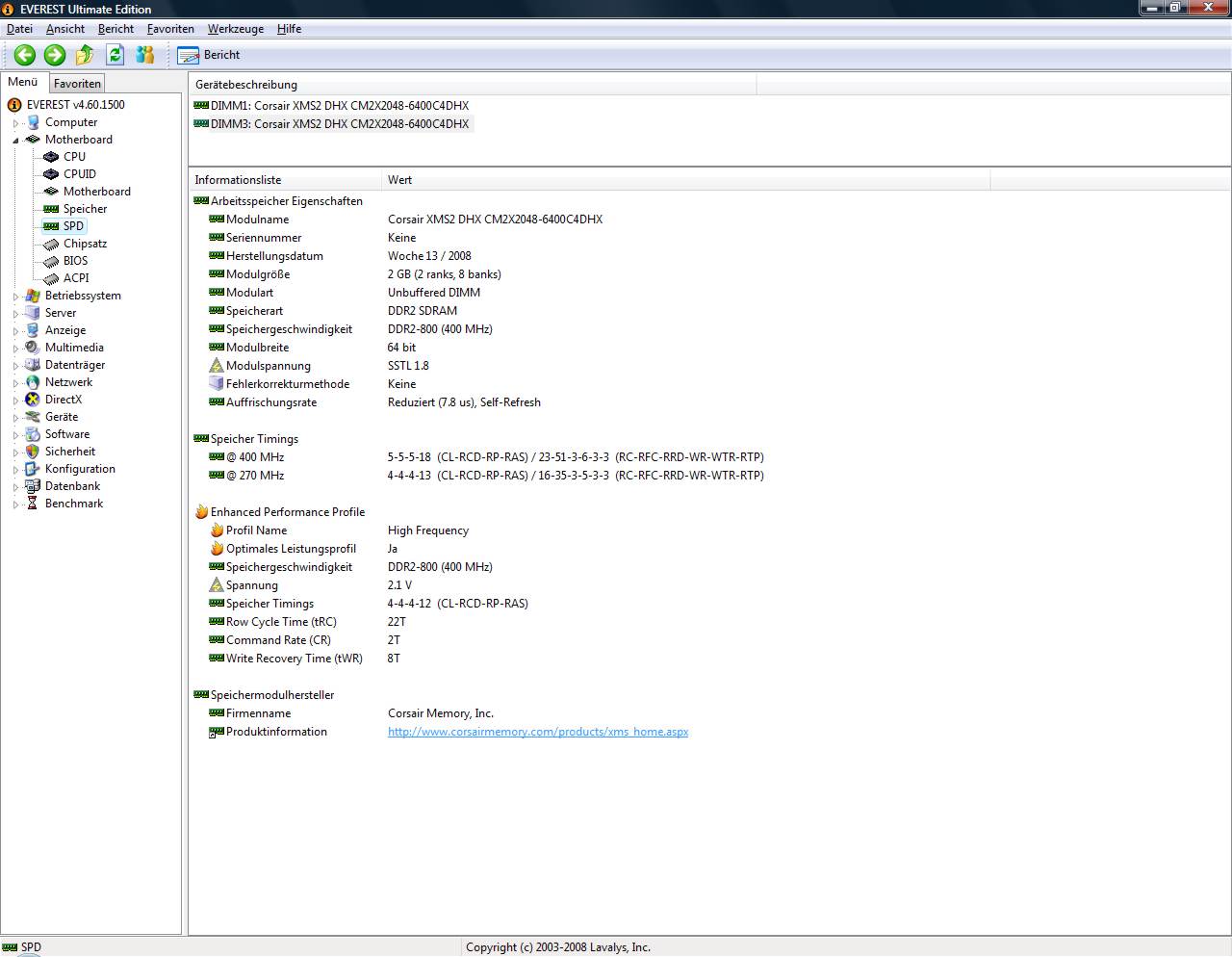The image size is (1232, 957).
Task: Click the Modulspannung warning icon
Action: pyautogui.click(x=217, y=366)
